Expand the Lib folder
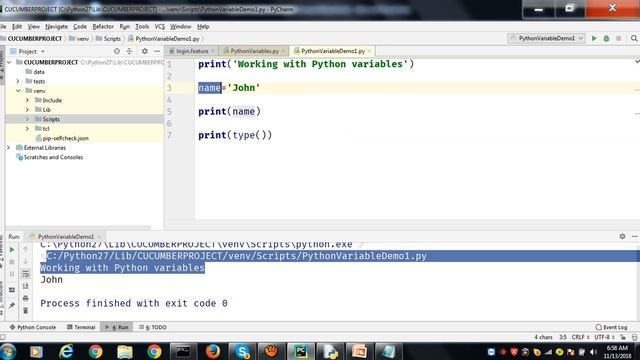The width and height of the screenshot is (640, 360). click(27, 109)
